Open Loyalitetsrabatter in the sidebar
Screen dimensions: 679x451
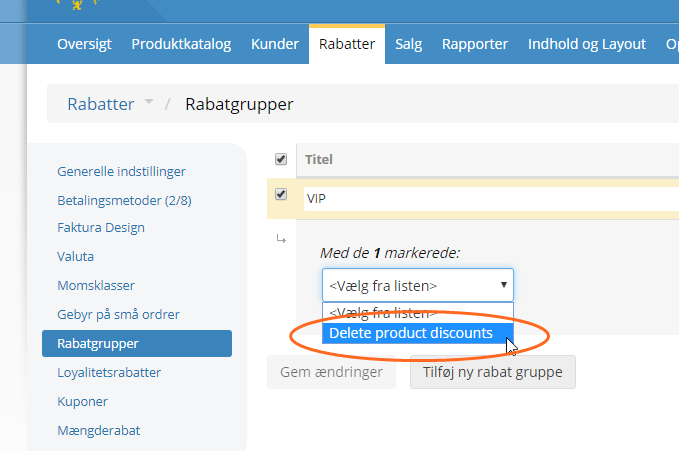click(109, 373)
